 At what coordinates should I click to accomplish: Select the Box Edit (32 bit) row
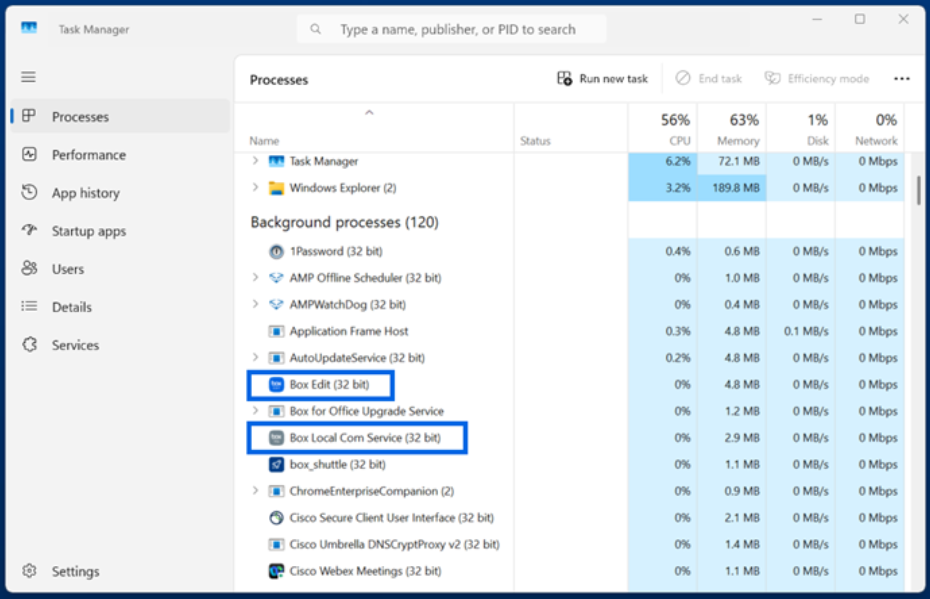569,385
